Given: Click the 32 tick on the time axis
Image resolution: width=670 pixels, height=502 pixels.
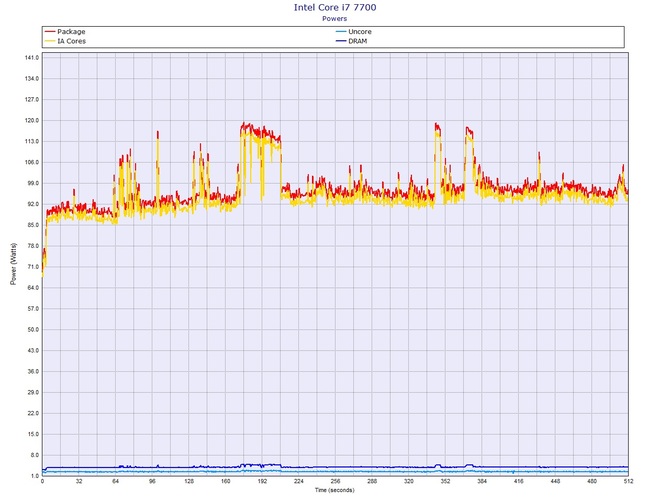Looking at the screenshot, I should pyautogui.click(x=79, y=481).
